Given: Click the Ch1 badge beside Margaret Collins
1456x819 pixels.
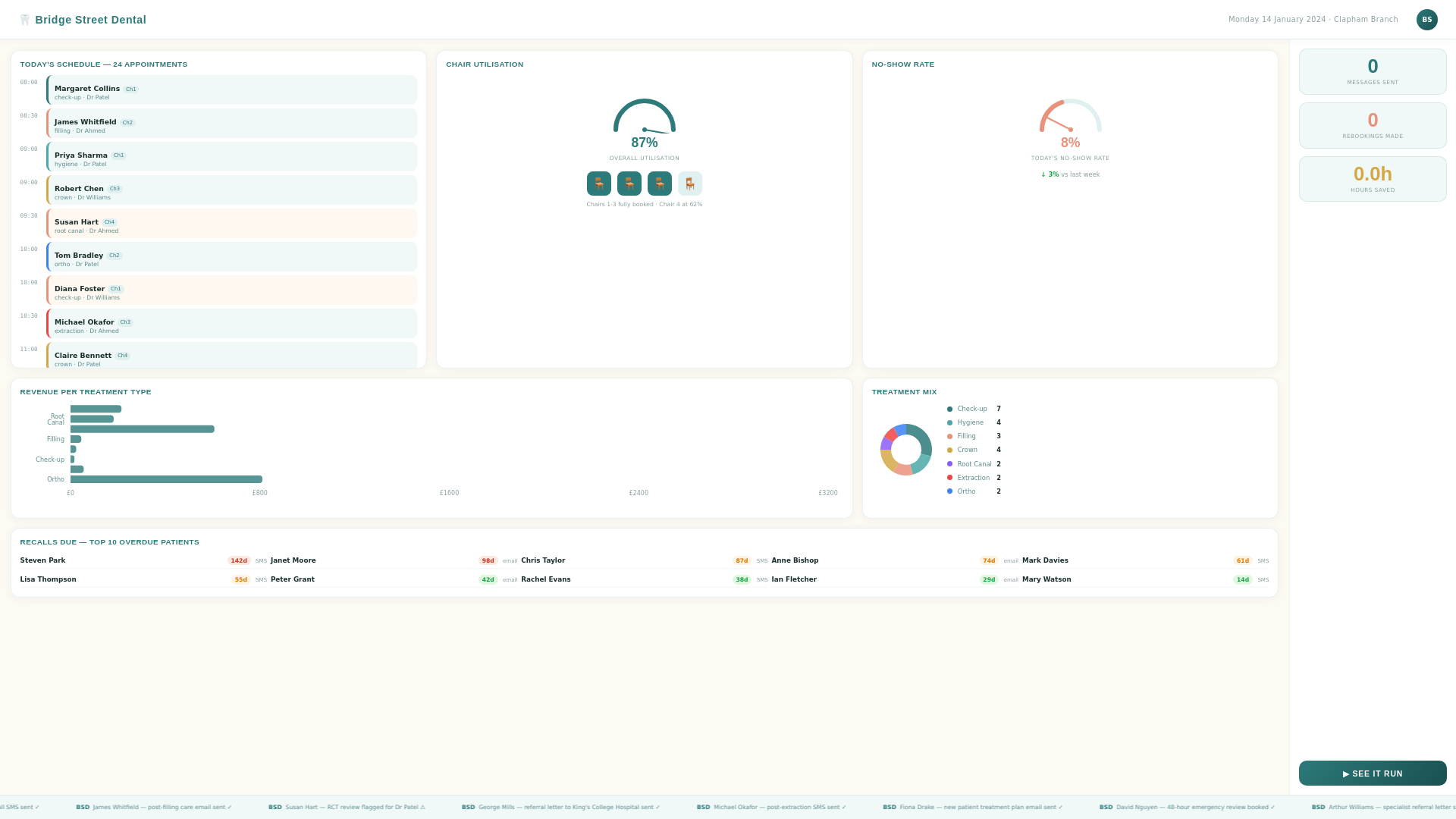Looking at the screenshot, I should click(131, 89).
